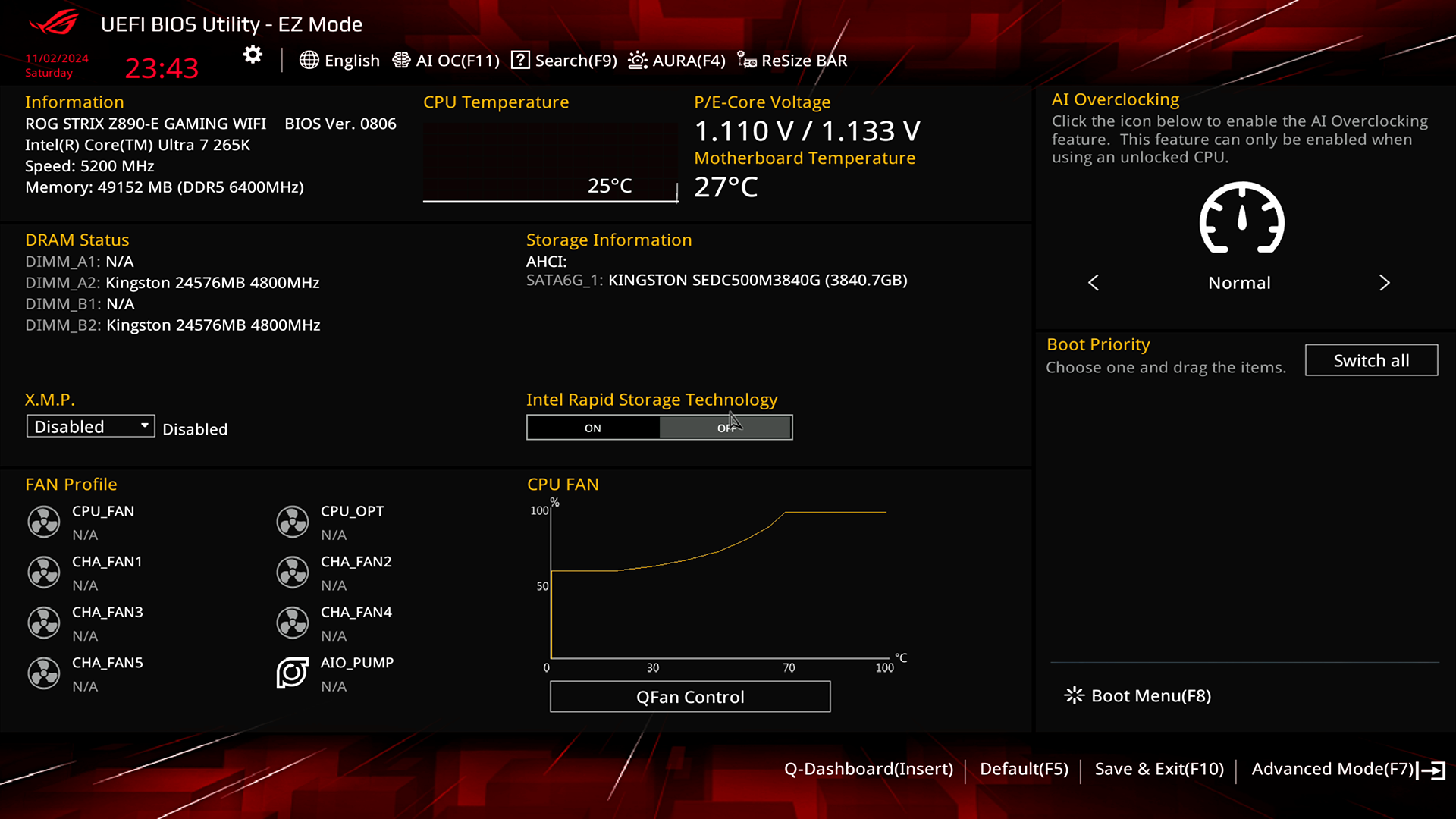Screen dimensions: 1456x819
Task: Click the CHA_FAN5 fan icon
Action: tap(44, 673)
